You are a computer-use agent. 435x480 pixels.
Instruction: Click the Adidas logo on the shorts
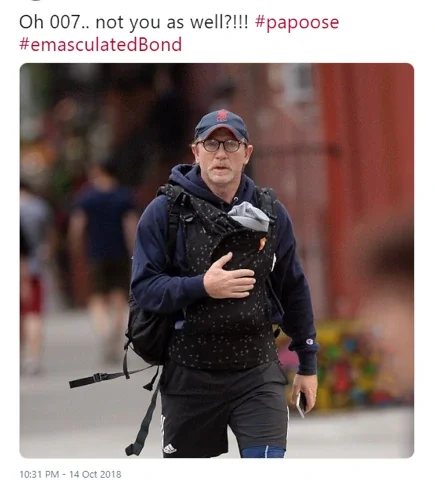(x=170, y=449)
